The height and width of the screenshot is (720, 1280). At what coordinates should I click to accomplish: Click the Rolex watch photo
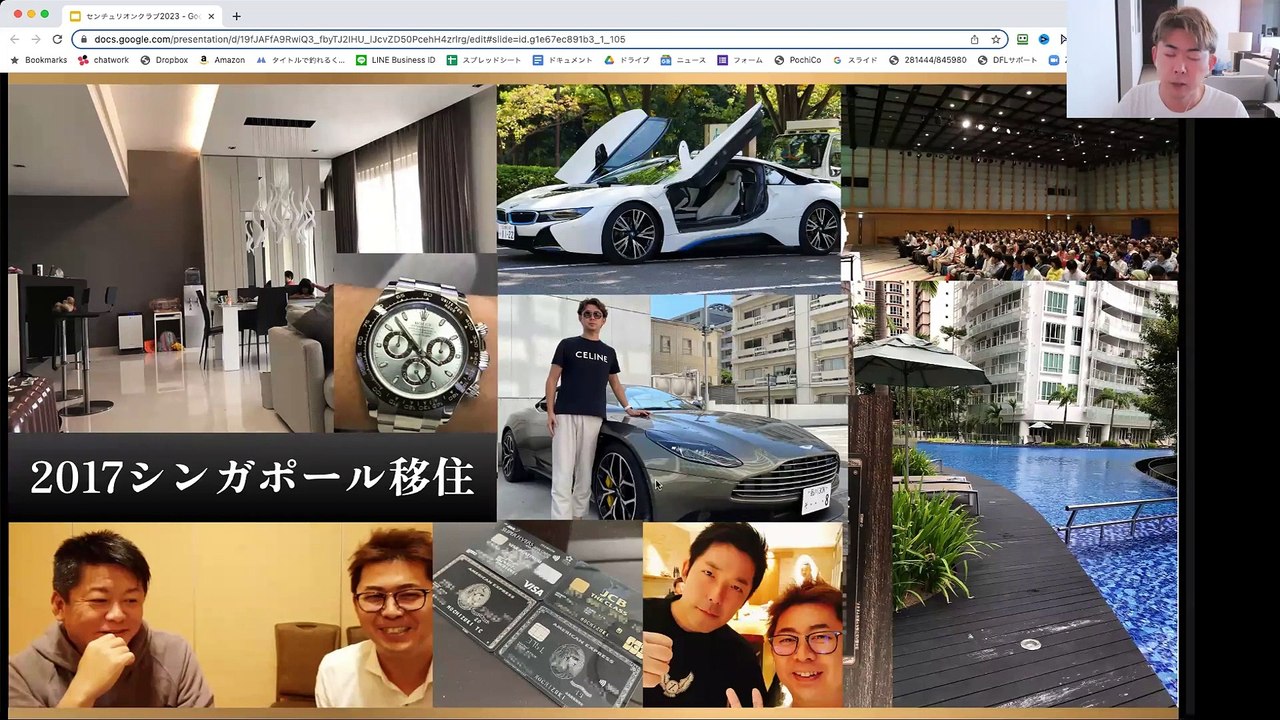coord(415,343)
